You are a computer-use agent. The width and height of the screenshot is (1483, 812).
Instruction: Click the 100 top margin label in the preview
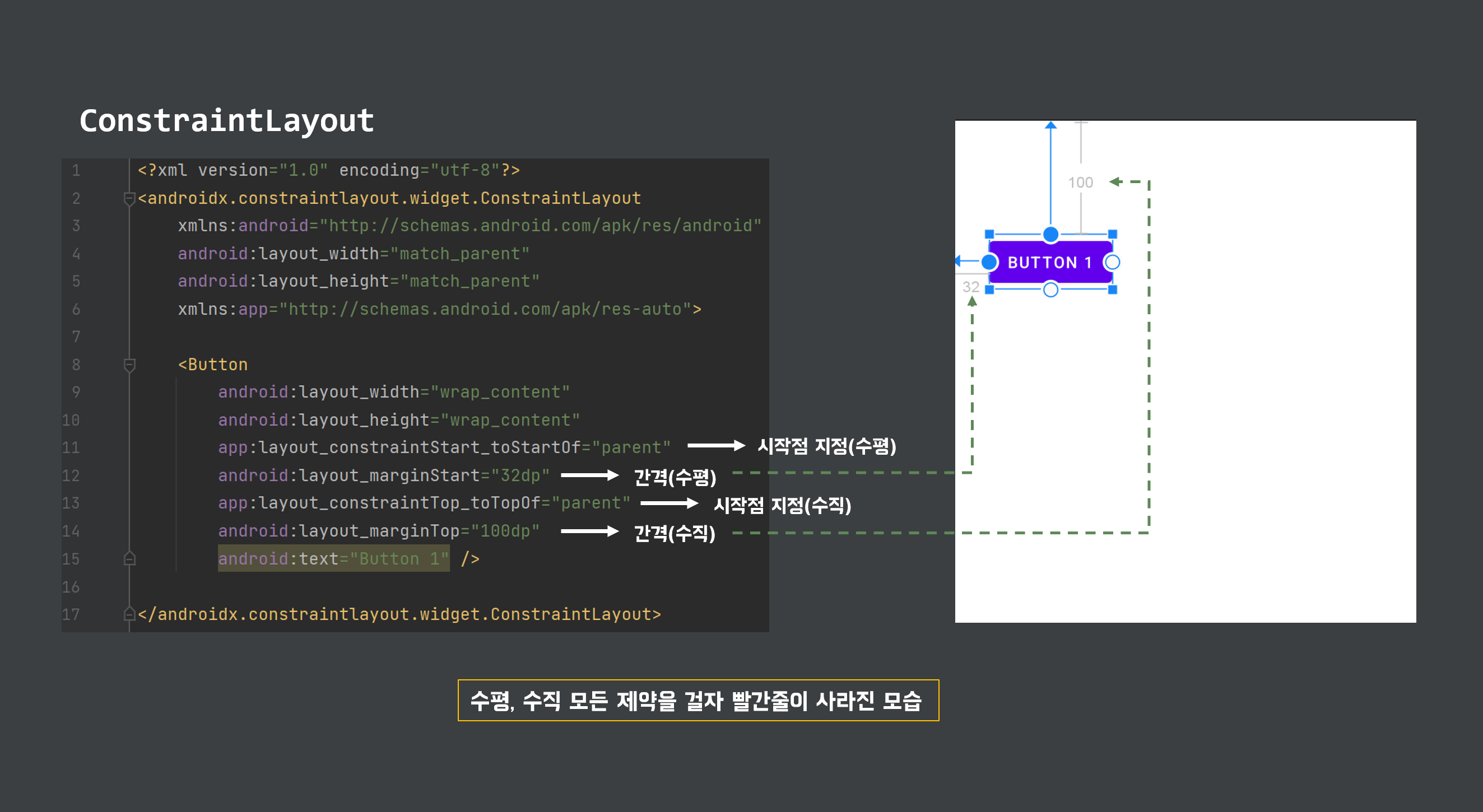(1080, 183)
